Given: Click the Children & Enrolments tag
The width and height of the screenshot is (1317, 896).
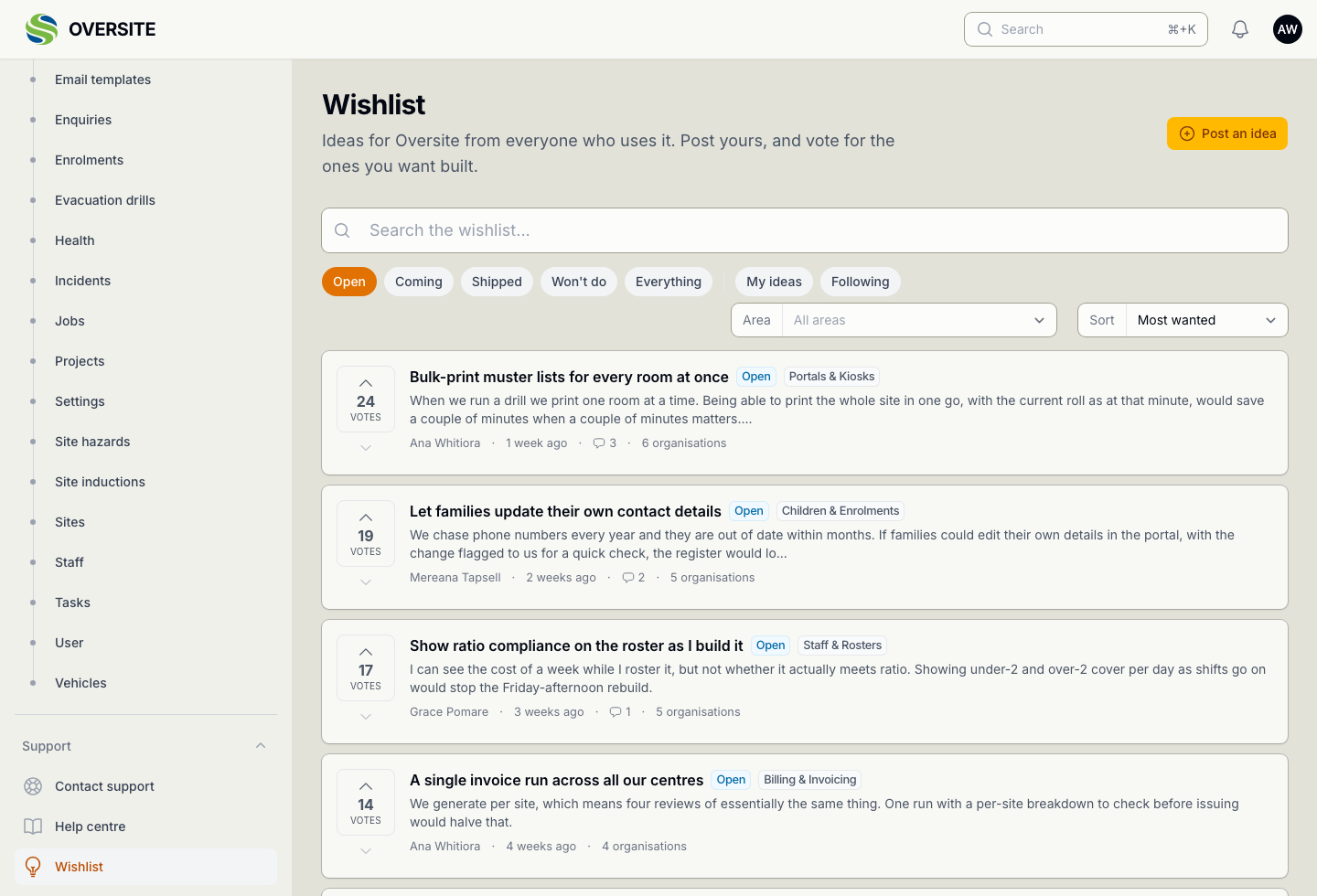Looking at the screenshot, I should (841, 511).
